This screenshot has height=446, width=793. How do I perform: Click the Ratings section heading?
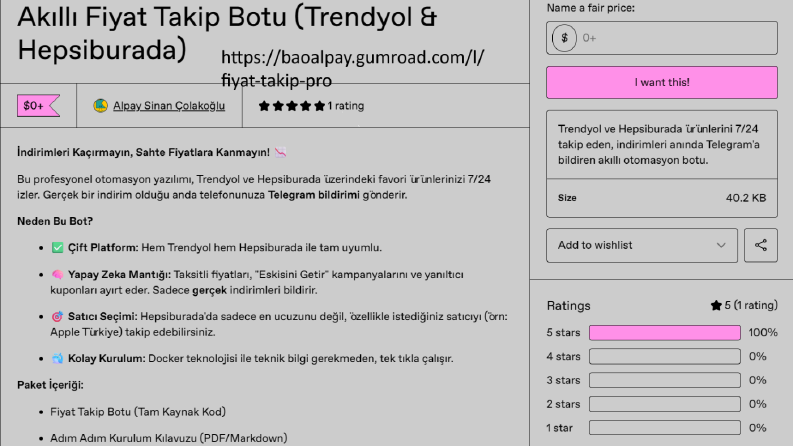568,305
